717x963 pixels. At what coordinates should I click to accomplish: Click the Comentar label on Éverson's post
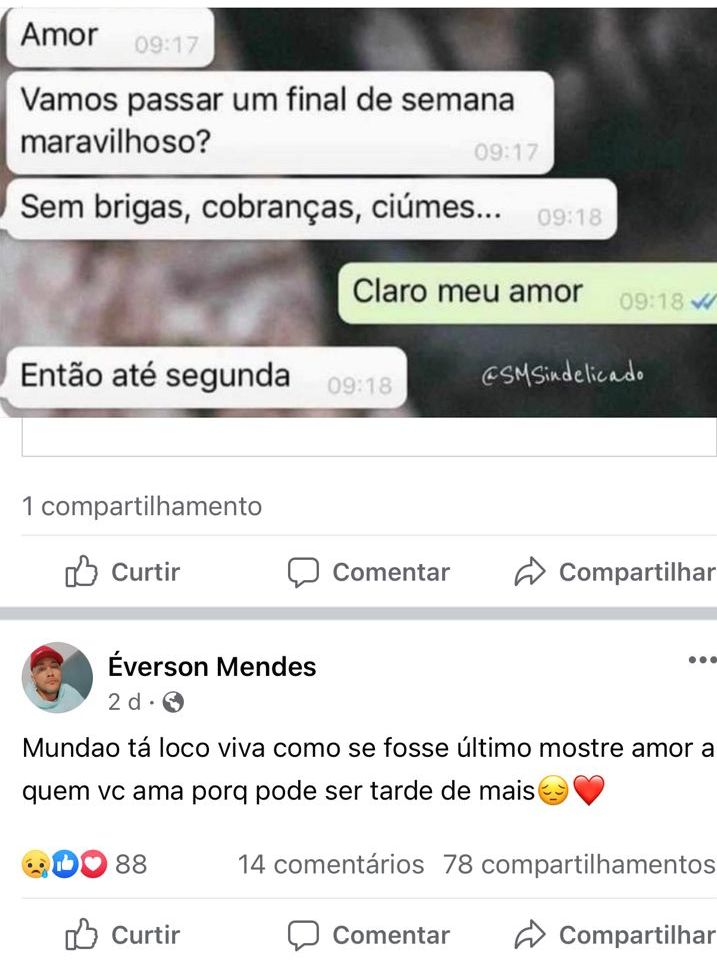(x=391, y=935)
